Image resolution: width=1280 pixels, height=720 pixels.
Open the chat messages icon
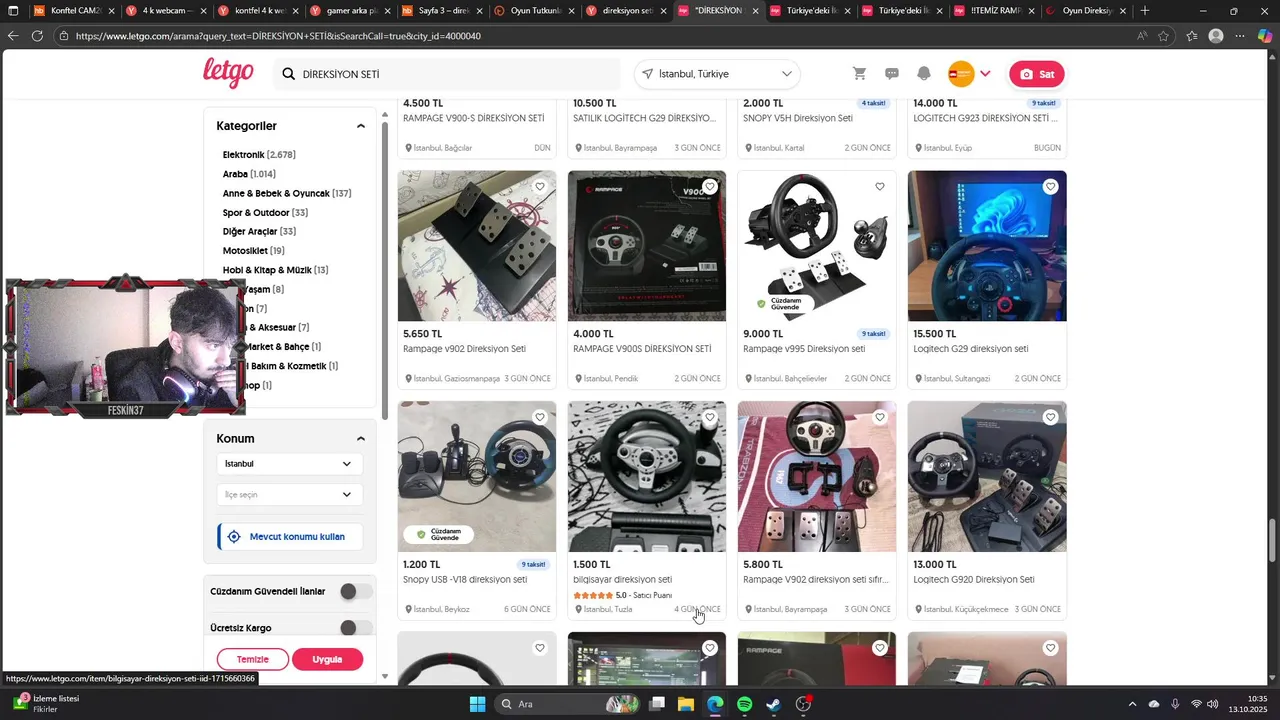click(892, 74)
